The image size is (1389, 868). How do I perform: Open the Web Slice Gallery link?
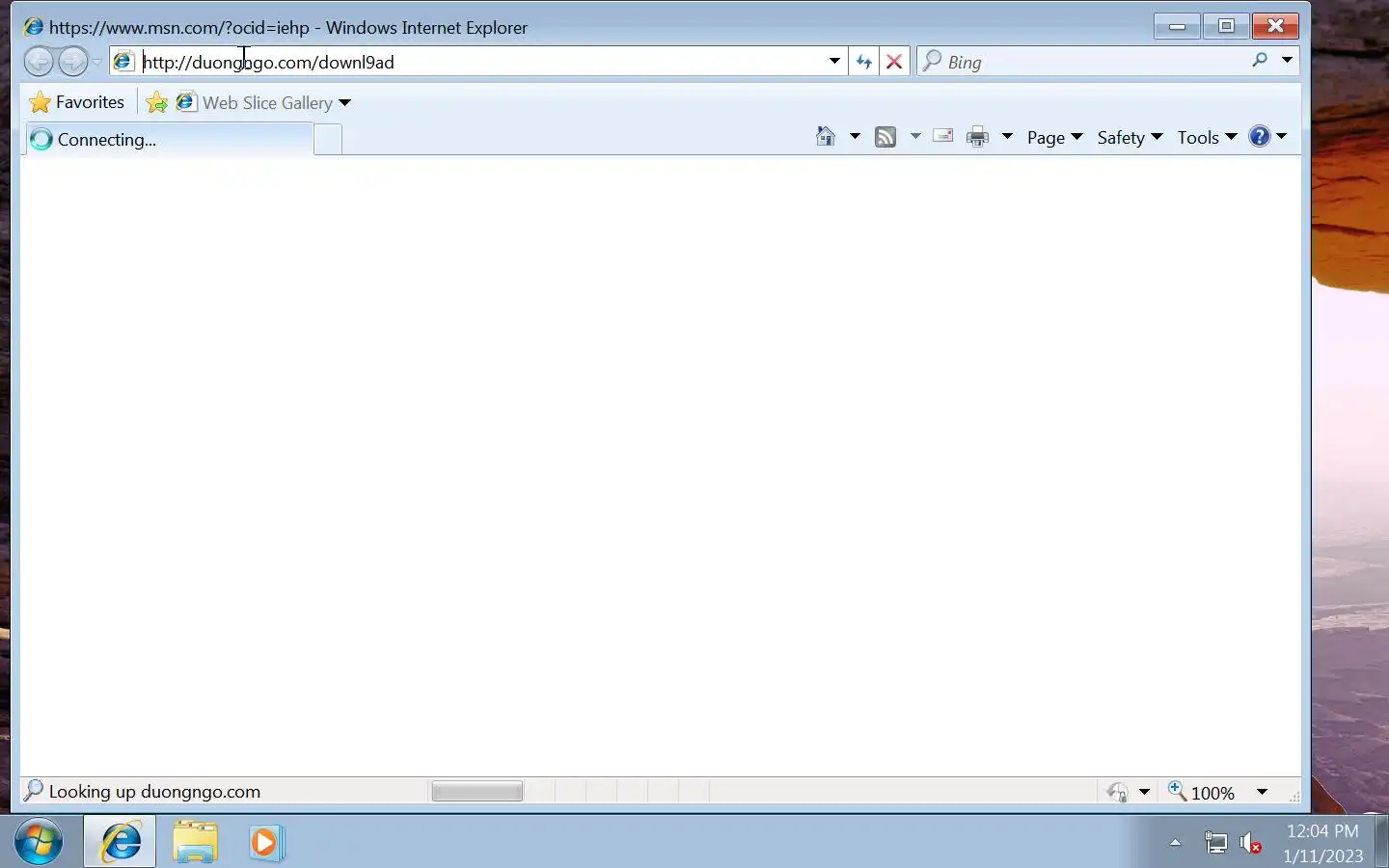click(256, 102)
